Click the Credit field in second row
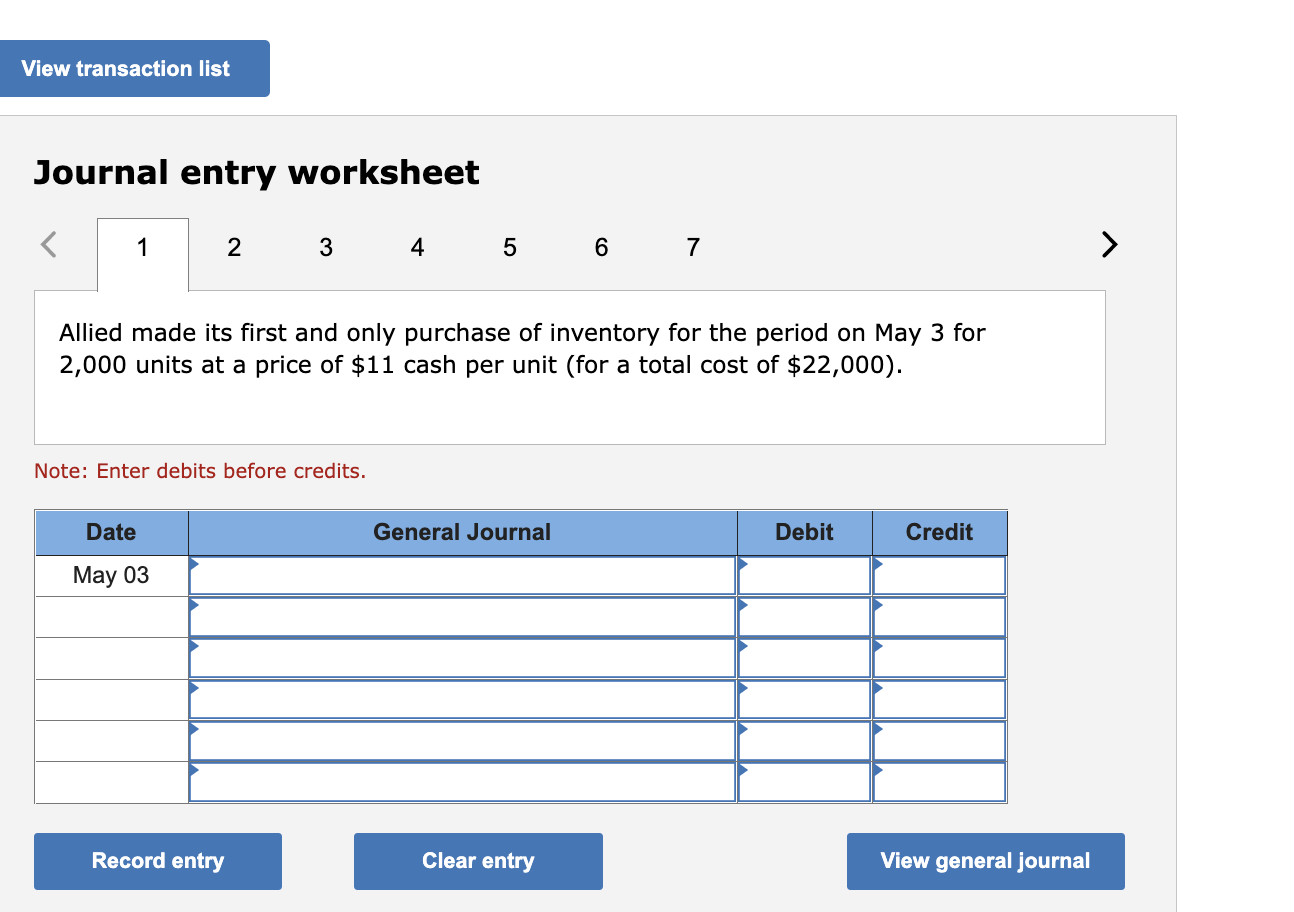The height and width of the screenshot is (912, 1294). click(939, 617)
